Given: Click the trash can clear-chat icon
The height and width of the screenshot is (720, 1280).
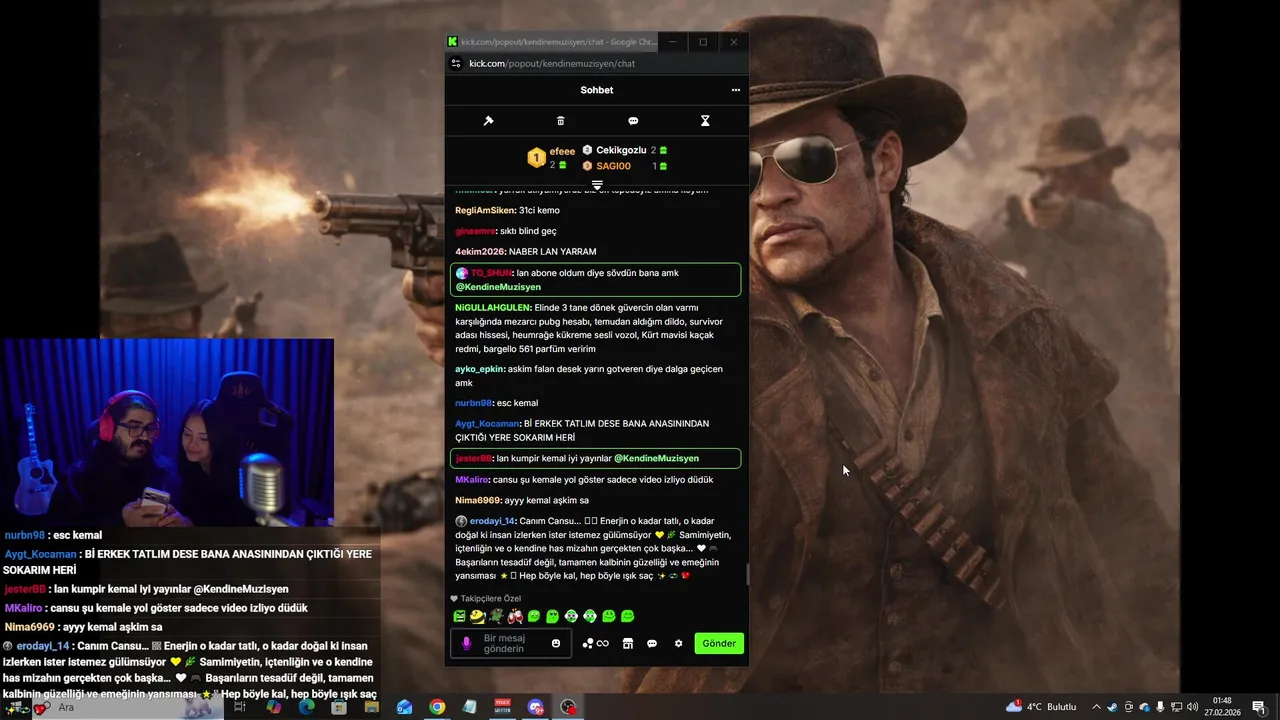Looking at the screenshot, I should (x=560, y=121).
